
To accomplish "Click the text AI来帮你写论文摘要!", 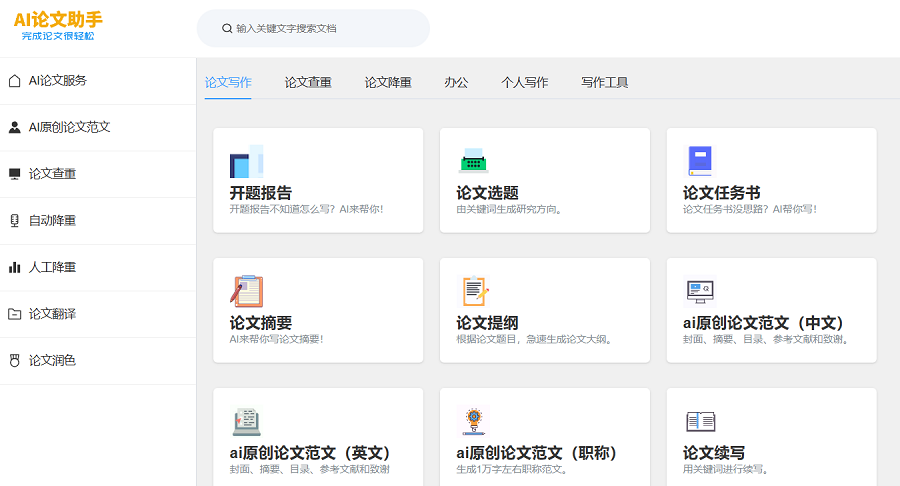I will click(277, 339).
